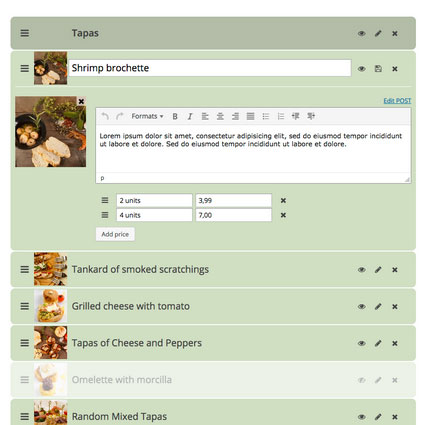The image size is (425, 425).
Task: Select the bulleted list icon
Action: [x=266, y=116]
